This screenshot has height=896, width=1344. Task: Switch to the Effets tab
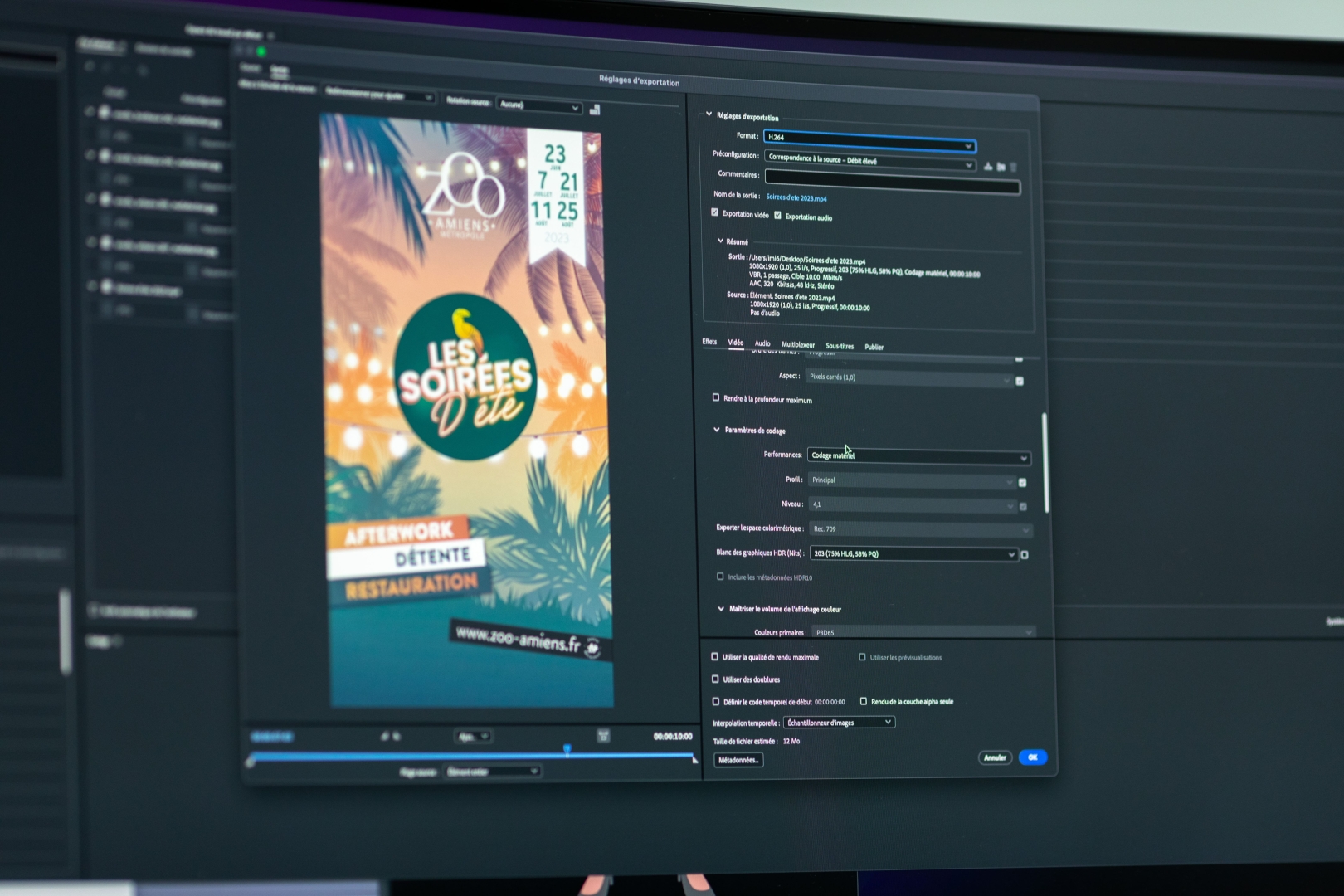click(709, 341)
